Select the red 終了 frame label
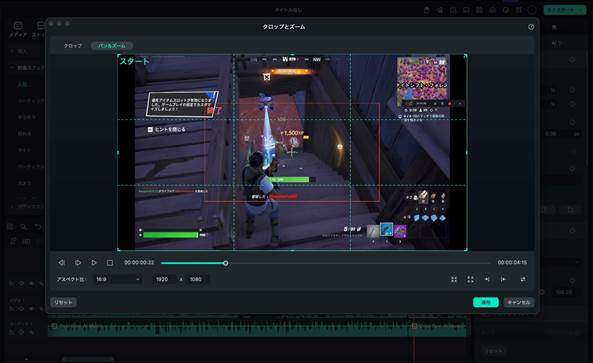The width and height of the screenshot is (593, 363). tap(214, 111)
